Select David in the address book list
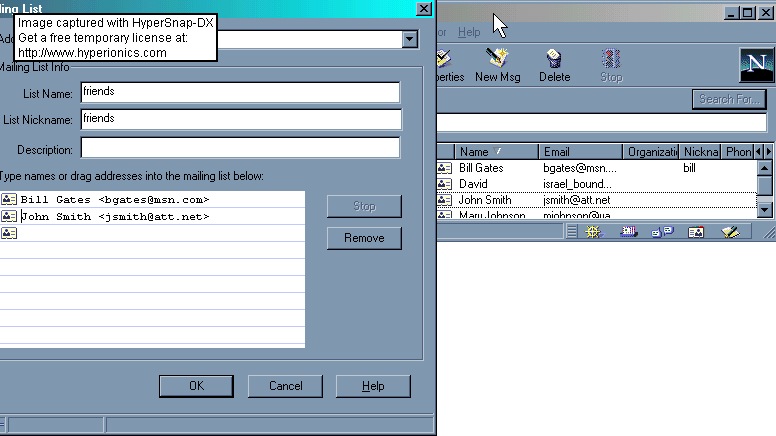The height and width of the screenshot is (436, 776). coord(473,184)
